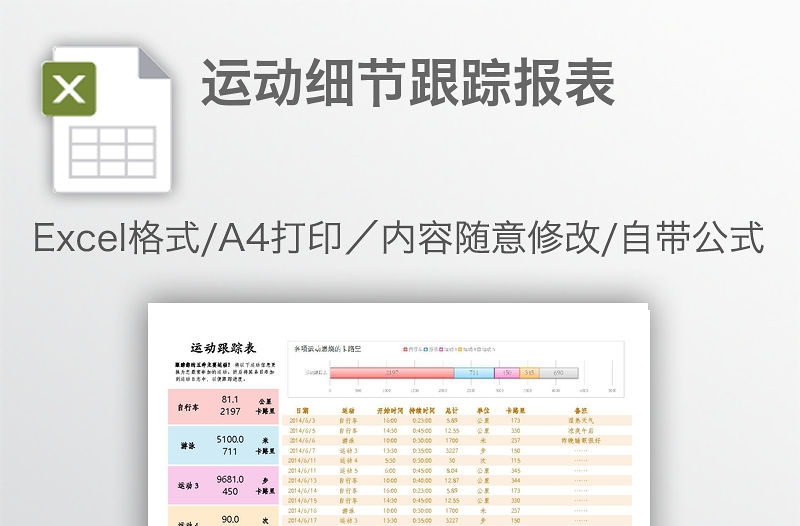The image size is (800, 526).
Task: Click the folded corner of the file icon
Action: pyautogui.click(x=154, y=63)
